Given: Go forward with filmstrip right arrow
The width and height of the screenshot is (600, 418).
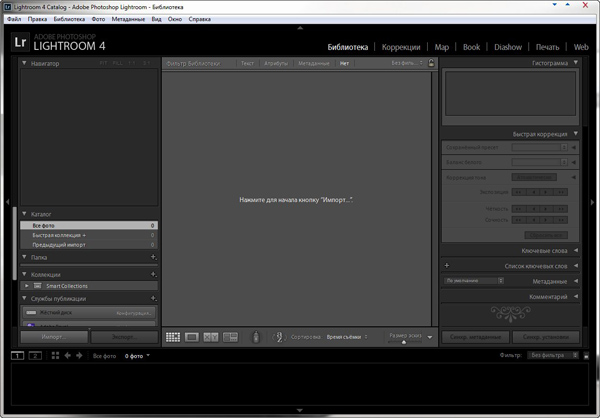Looking at the screenshot, I should coord(79,356).
